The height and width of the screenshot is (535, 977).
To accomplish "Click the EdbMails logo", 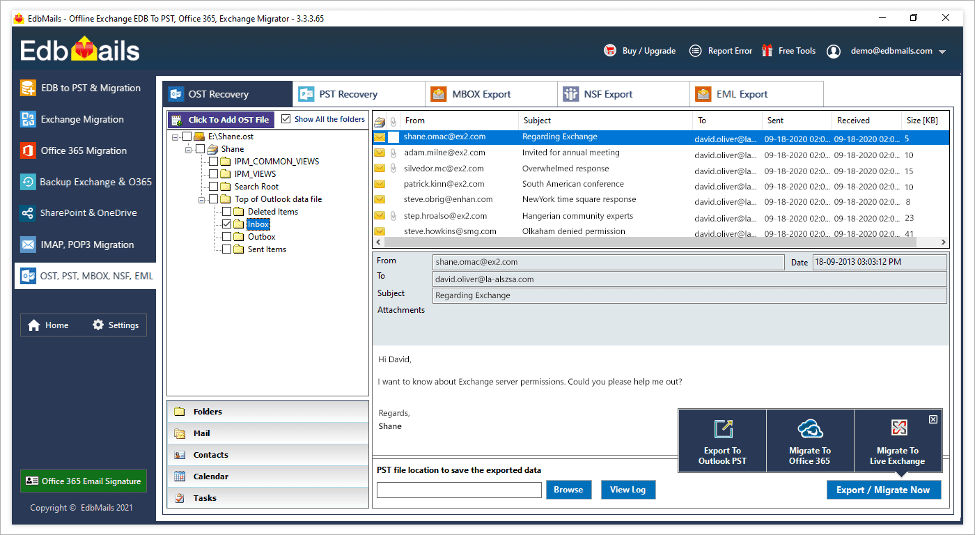I will (80, 50).
